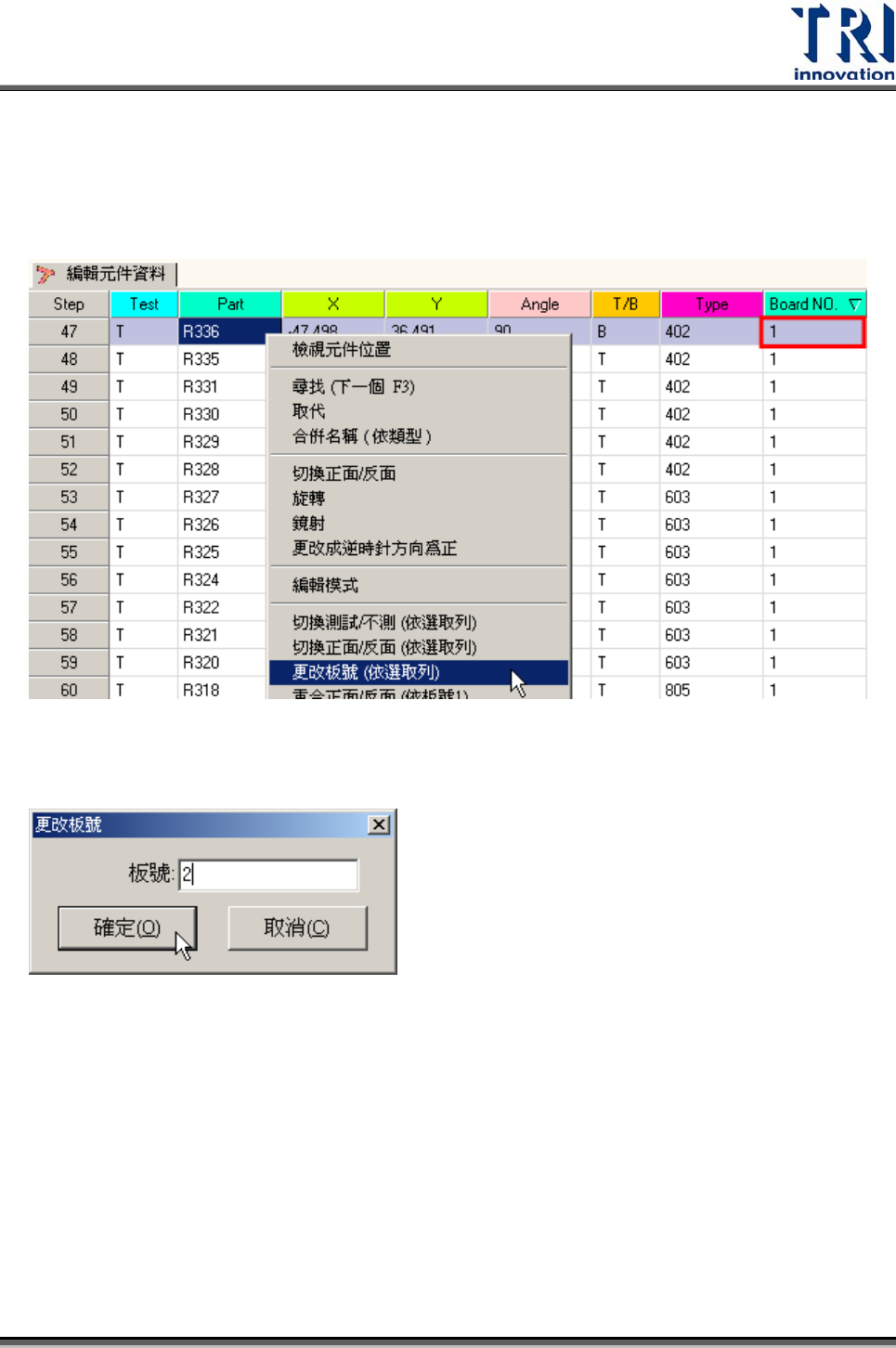Open the Board NO. column sort arrow
Image resolution: width=896 pixels, height=1348 pixels.
pos(855,304)
